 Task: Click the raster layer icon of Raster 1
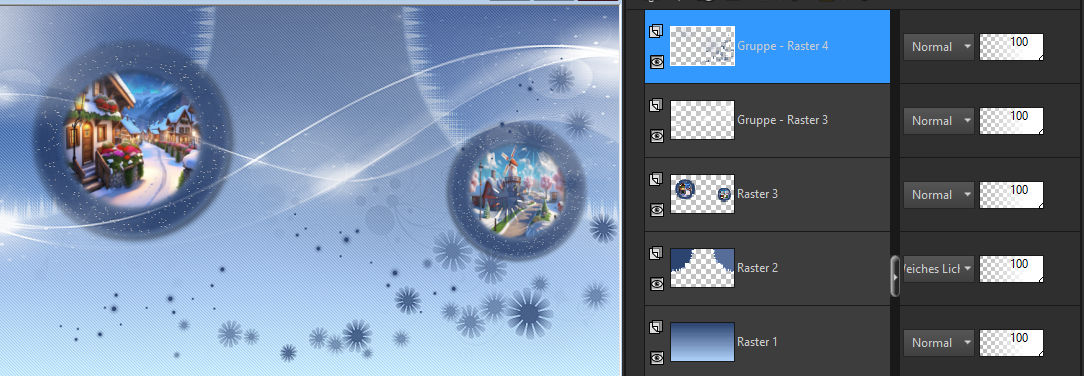657,327
